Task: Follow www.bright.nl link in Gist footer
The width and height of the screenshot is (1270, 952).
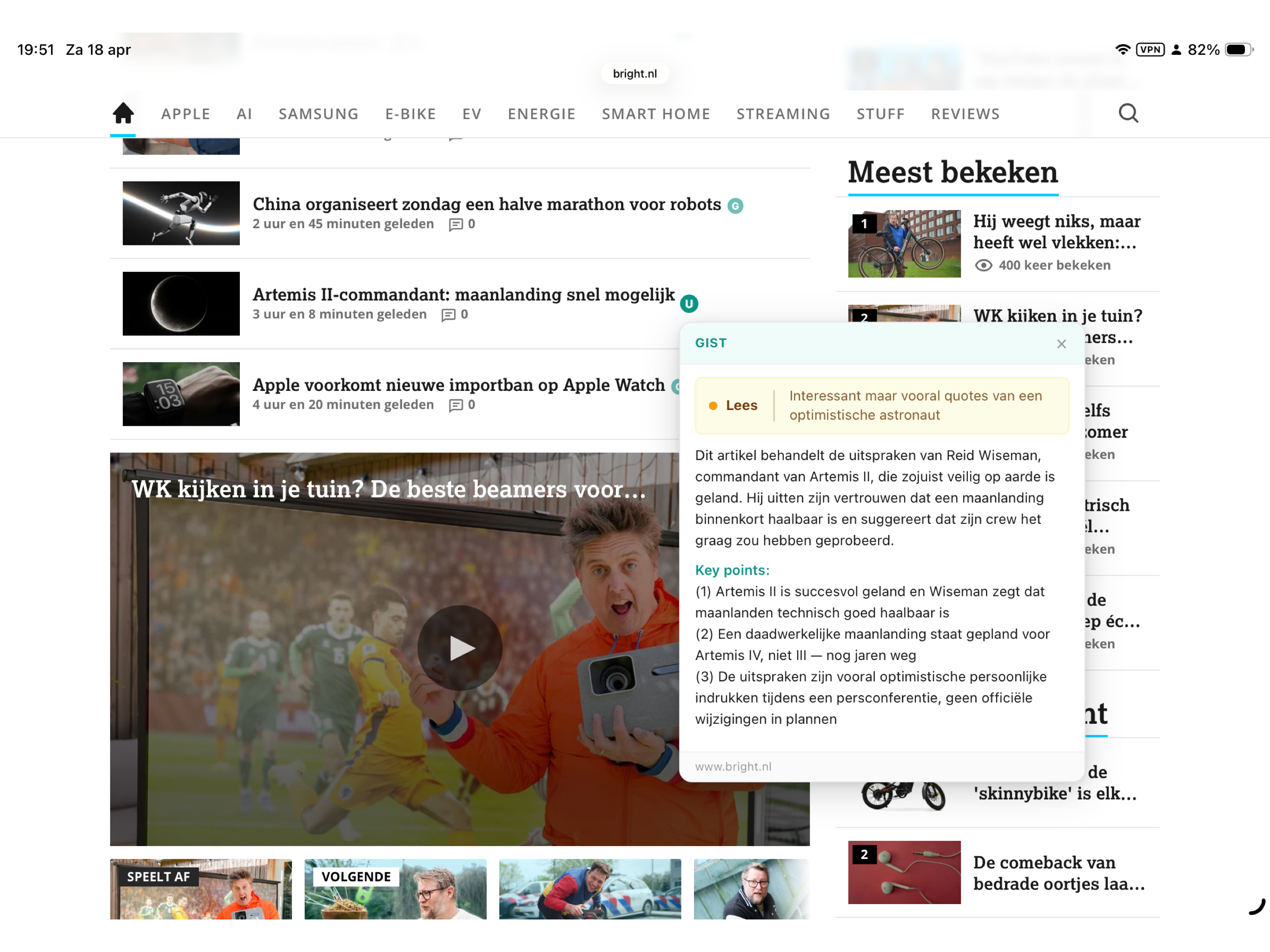Action: (733, 767)
